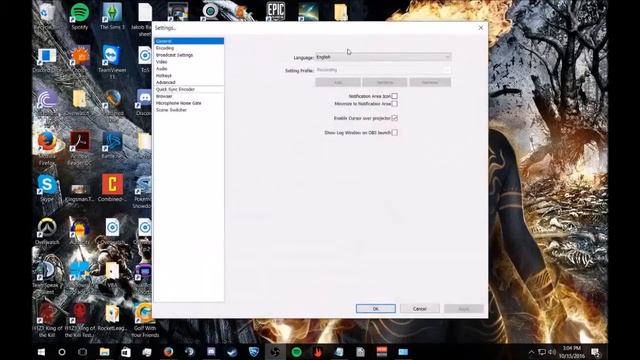Open the RocketLeague desktop folder

(112, 318)
